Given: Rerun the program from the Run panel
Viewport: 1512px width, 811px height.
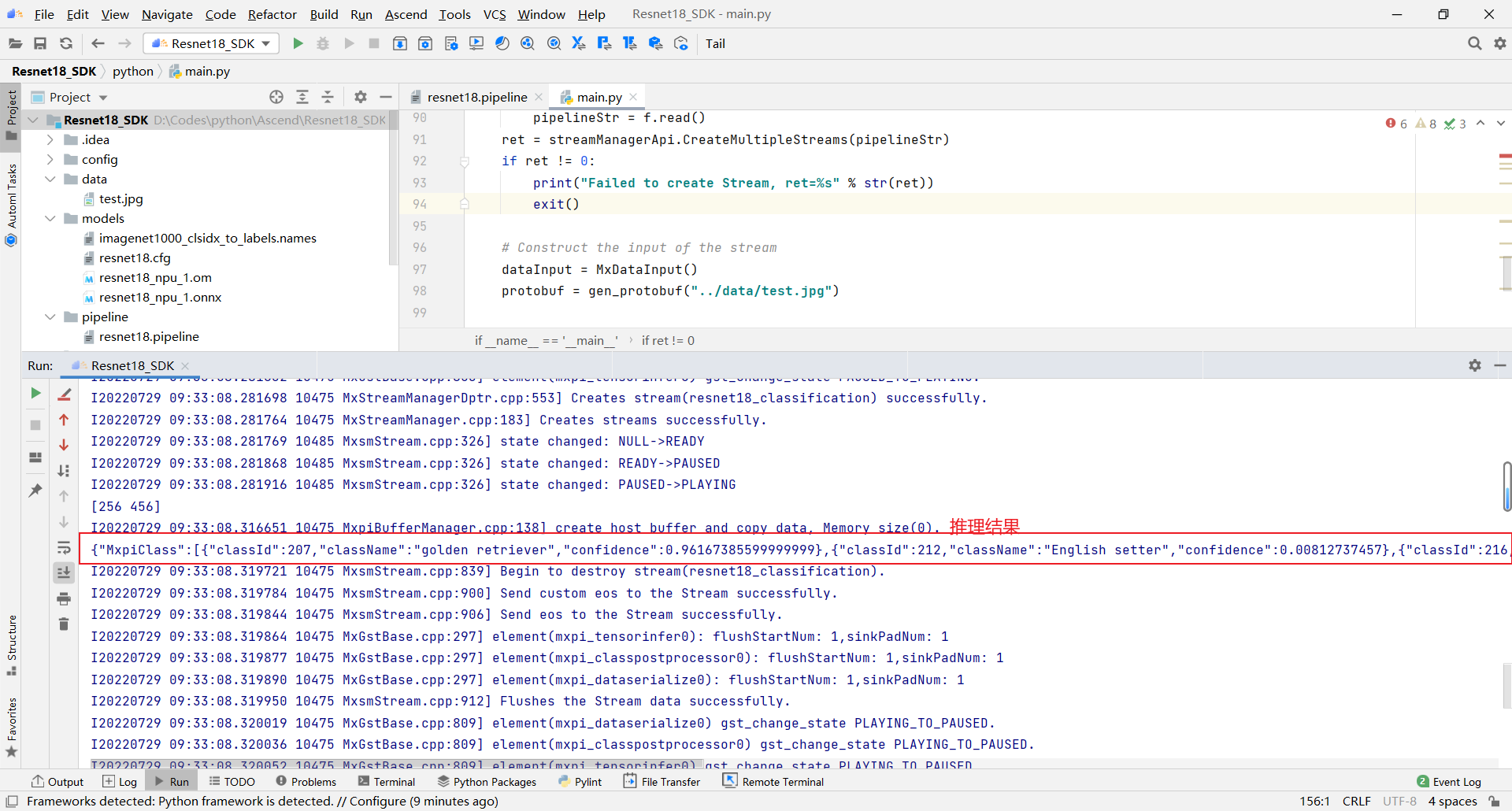Looking at the screenshot, I should 35,393.
